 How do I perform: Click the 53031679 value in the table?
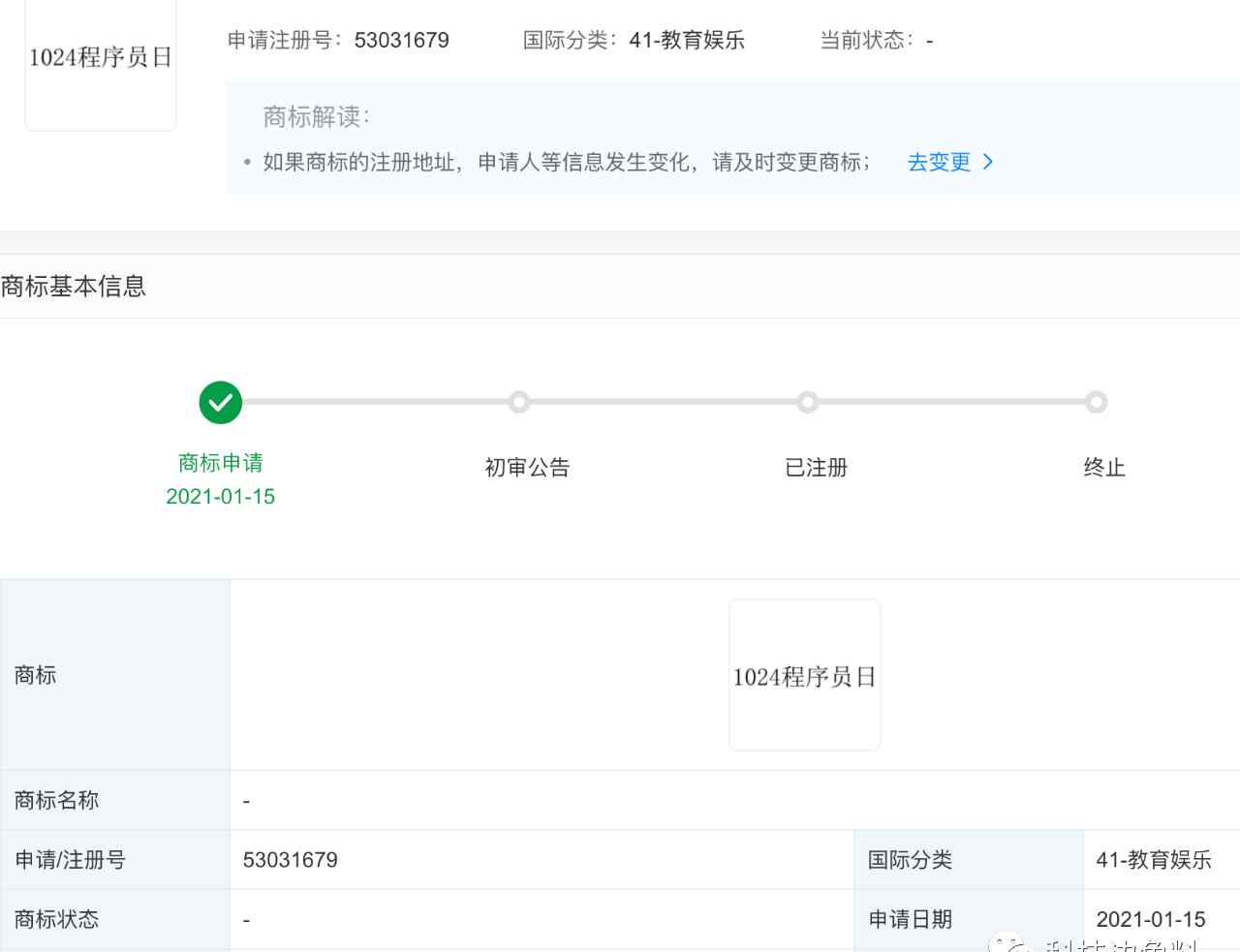[x=291, y=860]
